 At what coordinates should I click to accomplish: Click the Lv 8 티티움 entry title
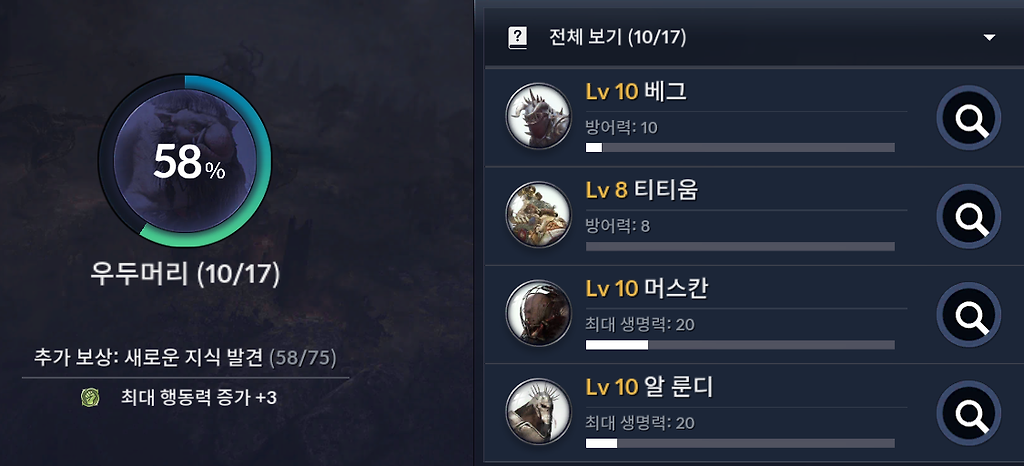642,190
